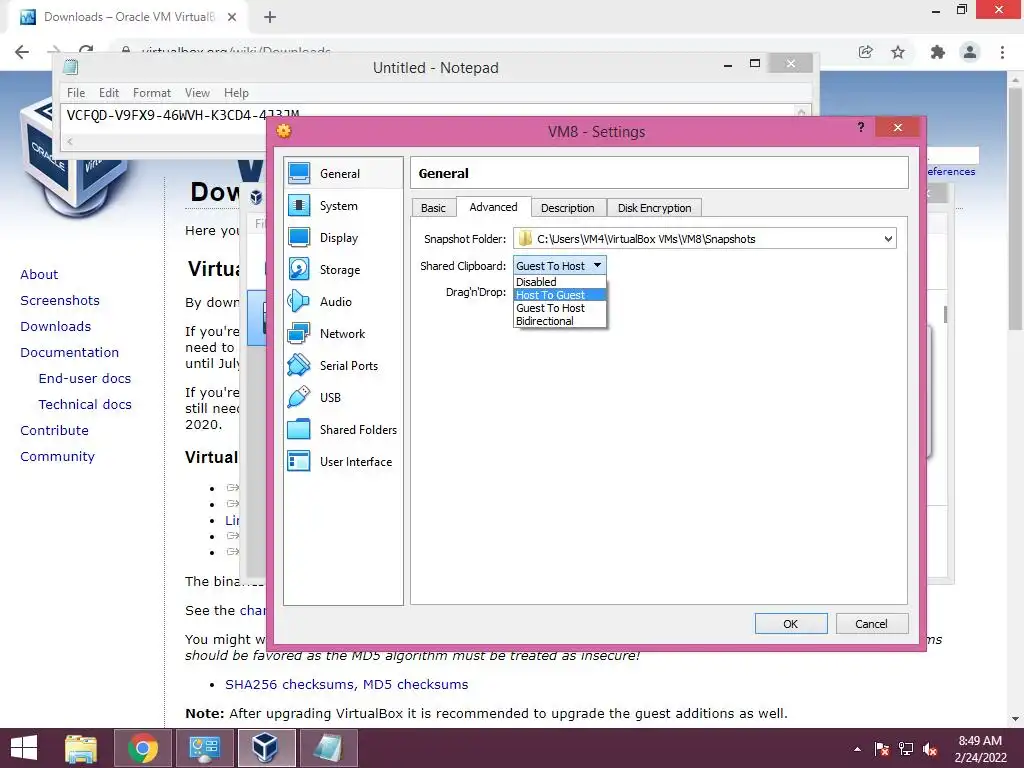Switch to the Description tab
1024x768 pixels.
click(568, 208)
